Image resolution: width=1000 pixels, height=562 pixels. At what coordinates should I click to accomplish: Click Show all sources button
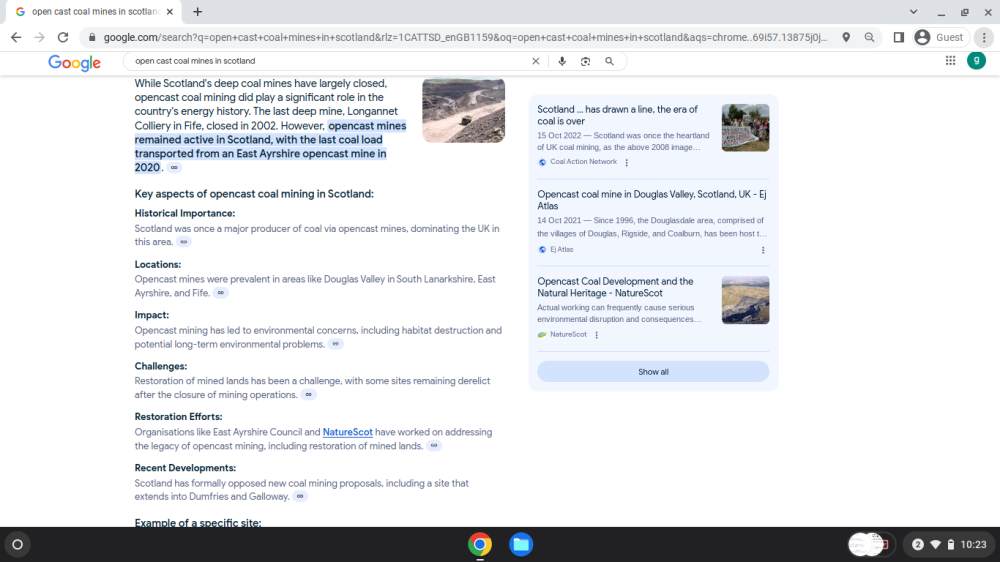(653, 372)
